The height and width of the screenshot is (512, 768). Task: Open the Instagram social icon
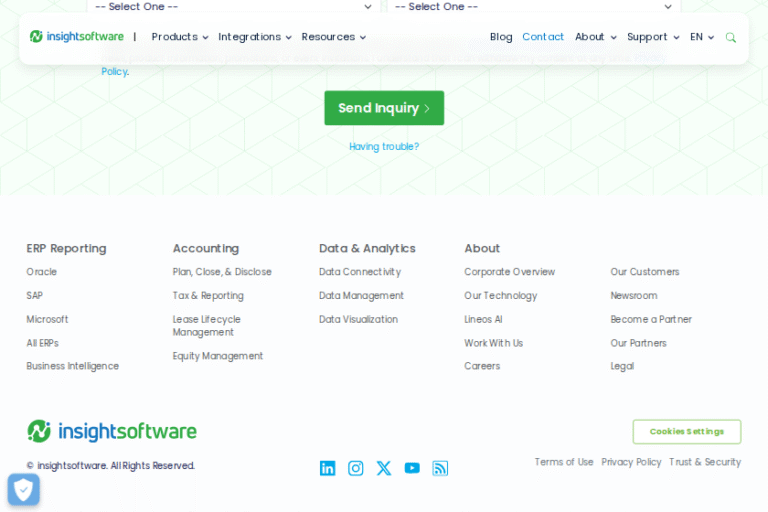[x=355, y=468]
